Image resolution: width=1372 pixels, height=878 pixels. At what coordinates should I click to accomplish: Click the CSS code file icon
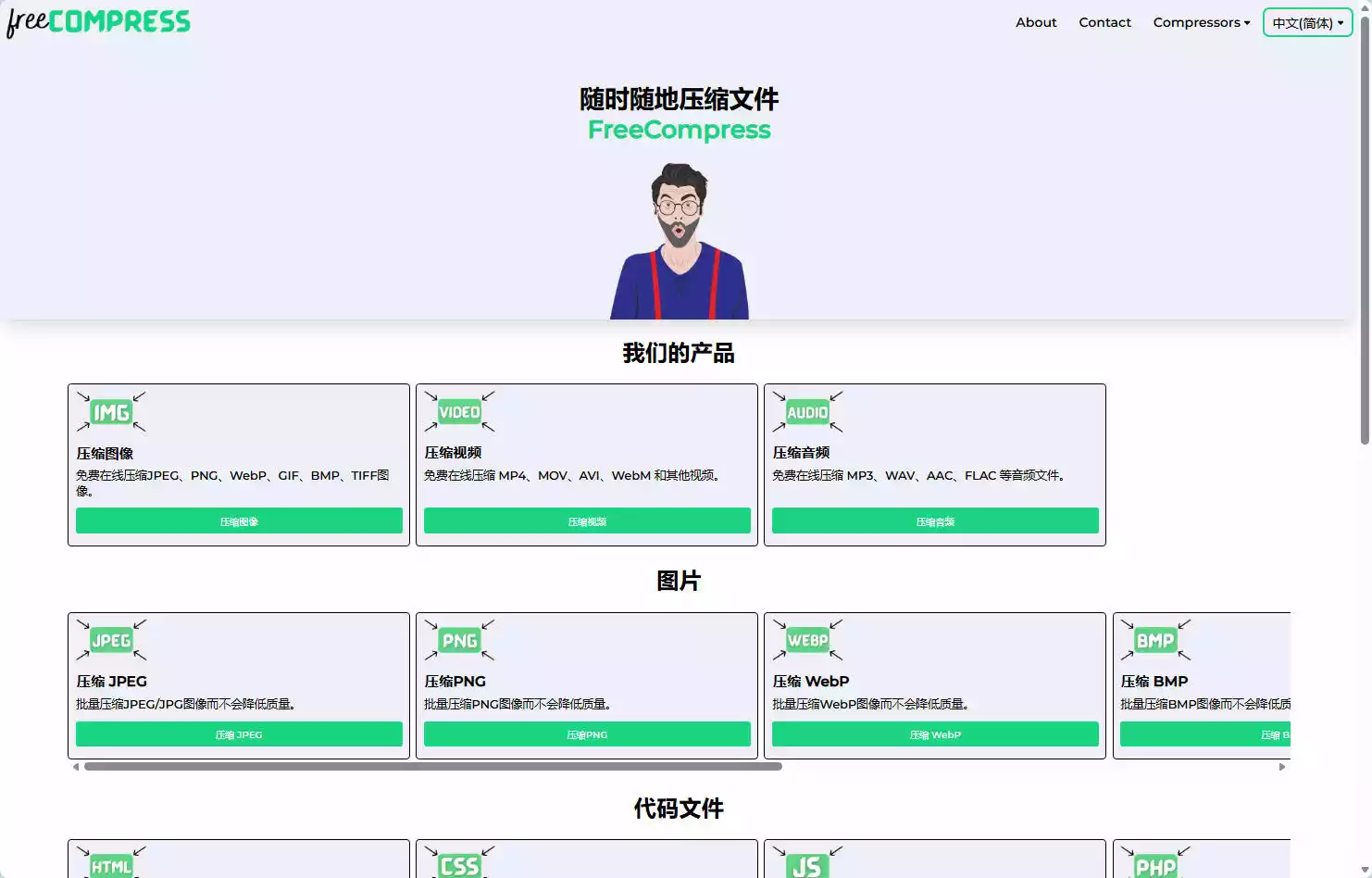(458, 866)
